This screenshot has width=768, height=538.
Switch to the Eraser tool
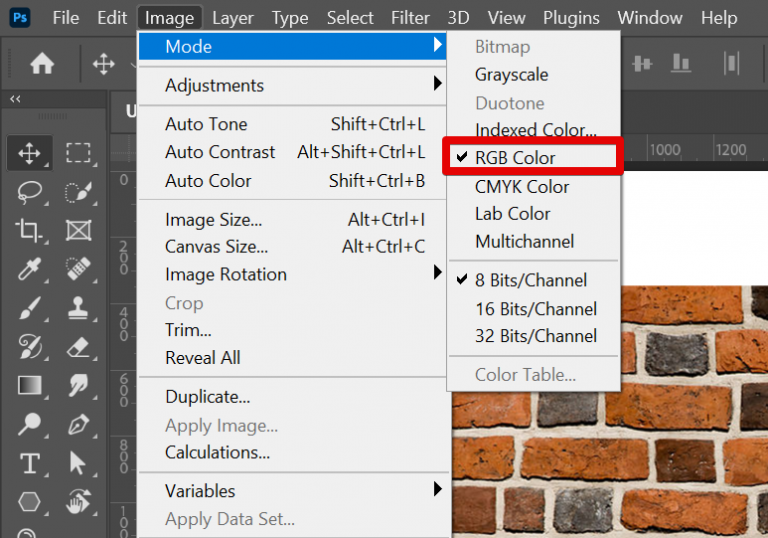point(78,346)
